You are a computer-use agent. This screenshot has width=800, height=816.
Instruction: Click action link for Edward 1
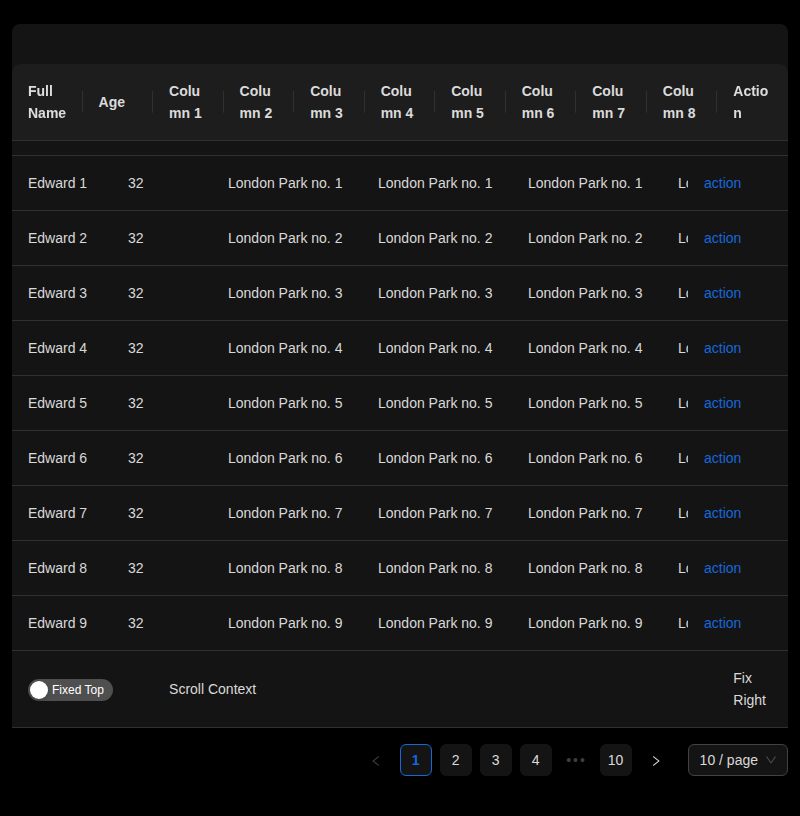coord(722,183)
